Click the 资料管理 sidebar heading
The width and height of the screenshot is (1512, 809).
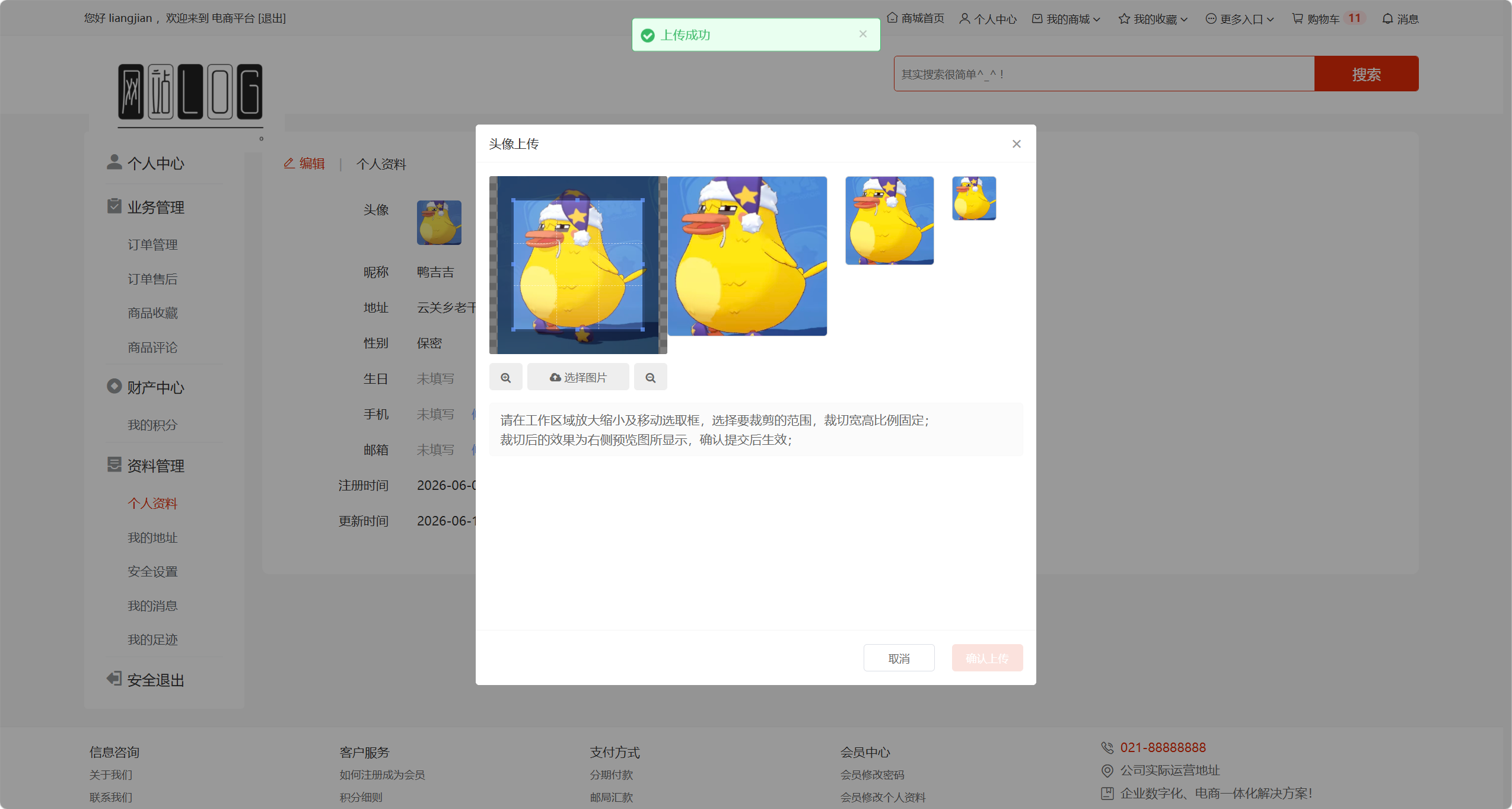[x=146, y=466]
